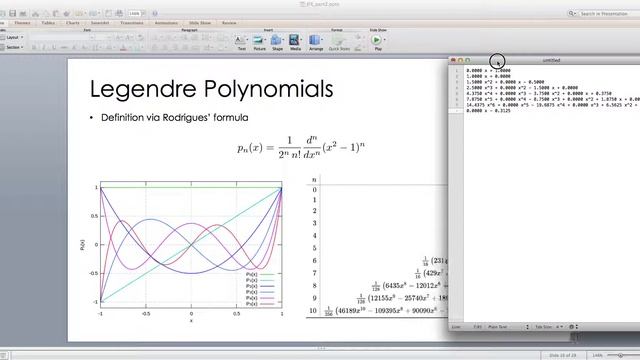The height and width of the screenshot is (360, 640).
Task: Click the Legendre Polynomials slide title
Action: click(x=211, y=89)
